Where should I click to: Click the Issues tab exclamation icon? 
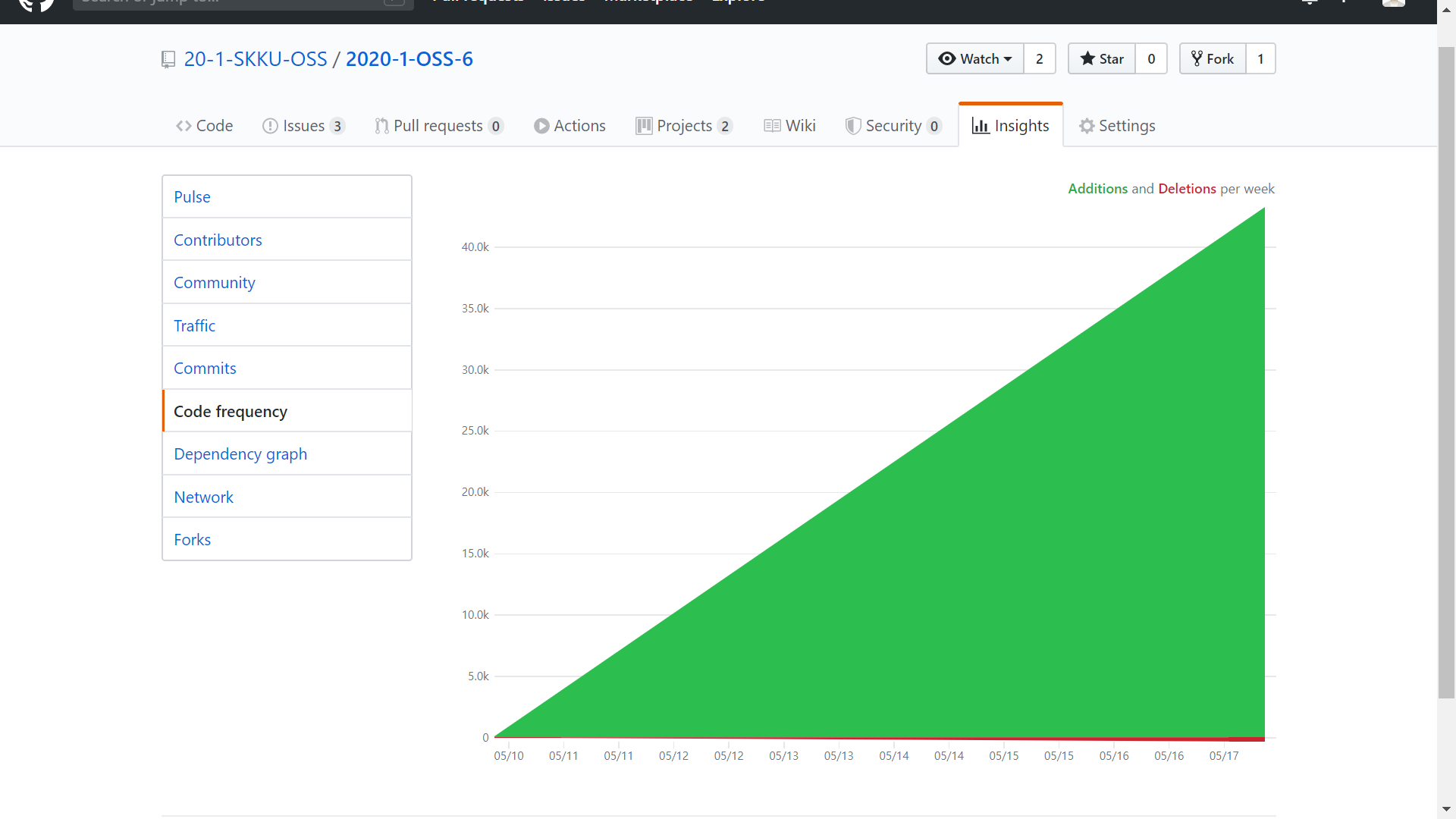click(270, 126)
